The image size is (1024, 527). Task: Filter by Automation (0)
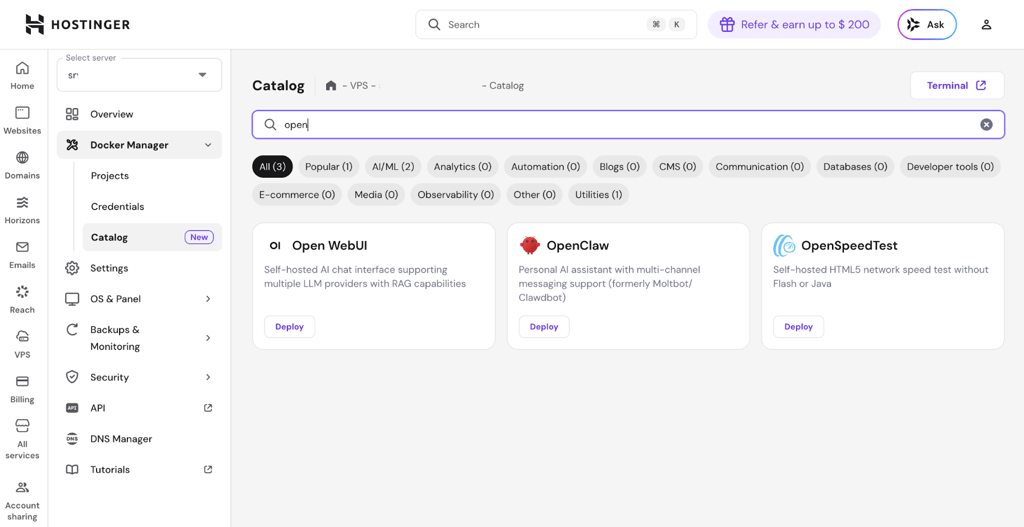[545, 167]
